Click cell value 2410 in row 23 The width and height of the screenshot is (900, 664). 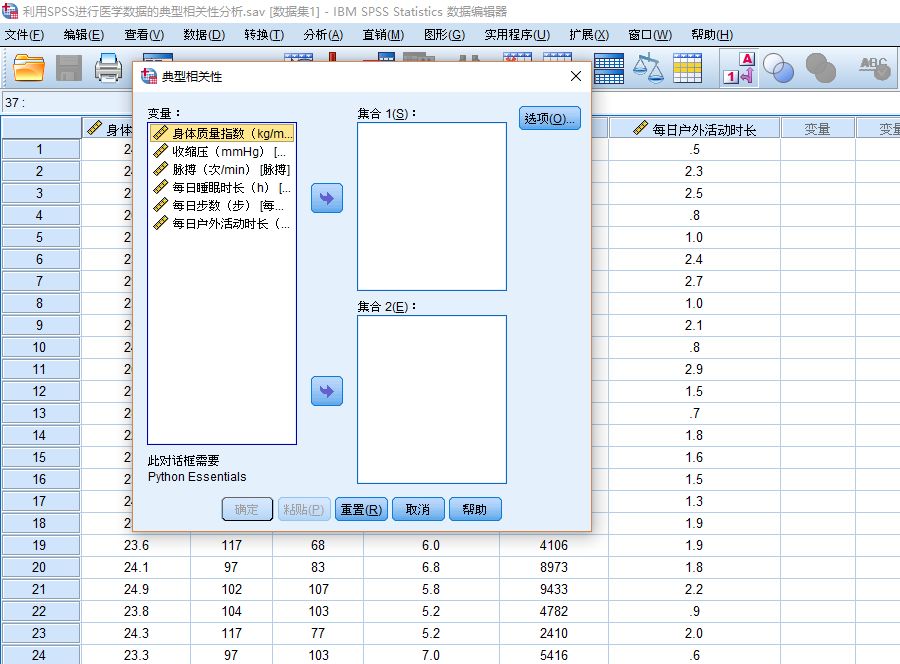coord(553,633)
